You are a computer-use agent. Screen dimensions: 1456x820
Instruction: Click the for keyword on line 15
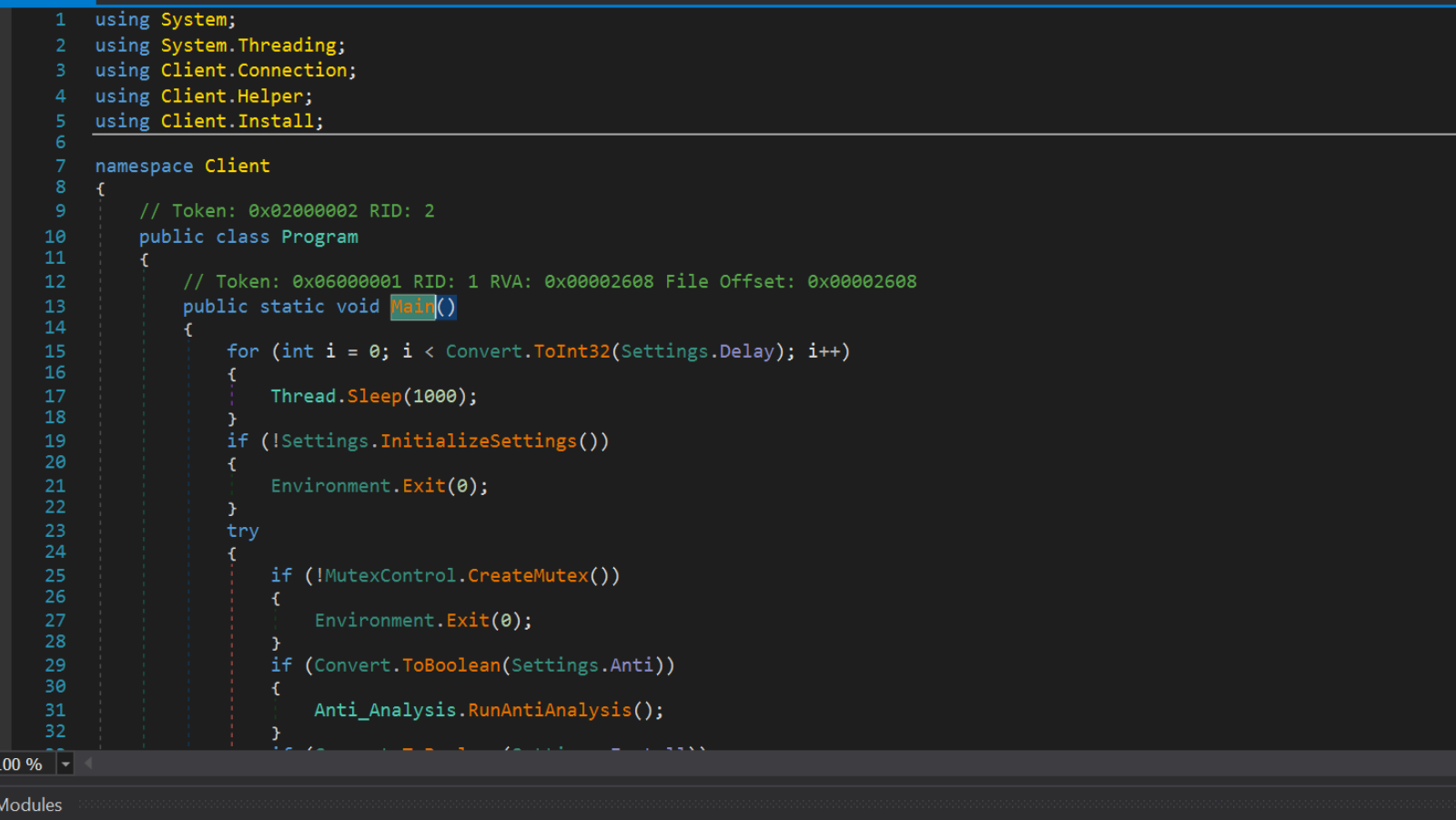tap(243, 351)
